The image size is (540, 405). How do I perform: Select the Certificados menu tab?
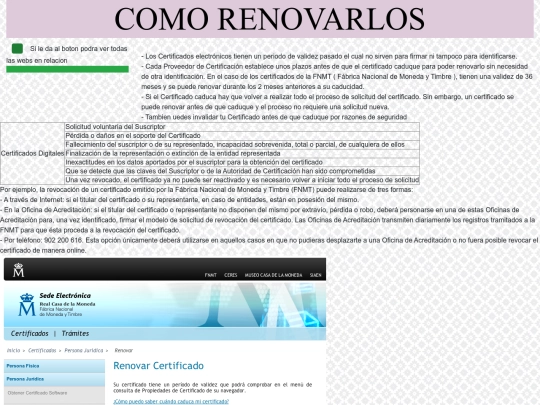(x=30, y=333)
